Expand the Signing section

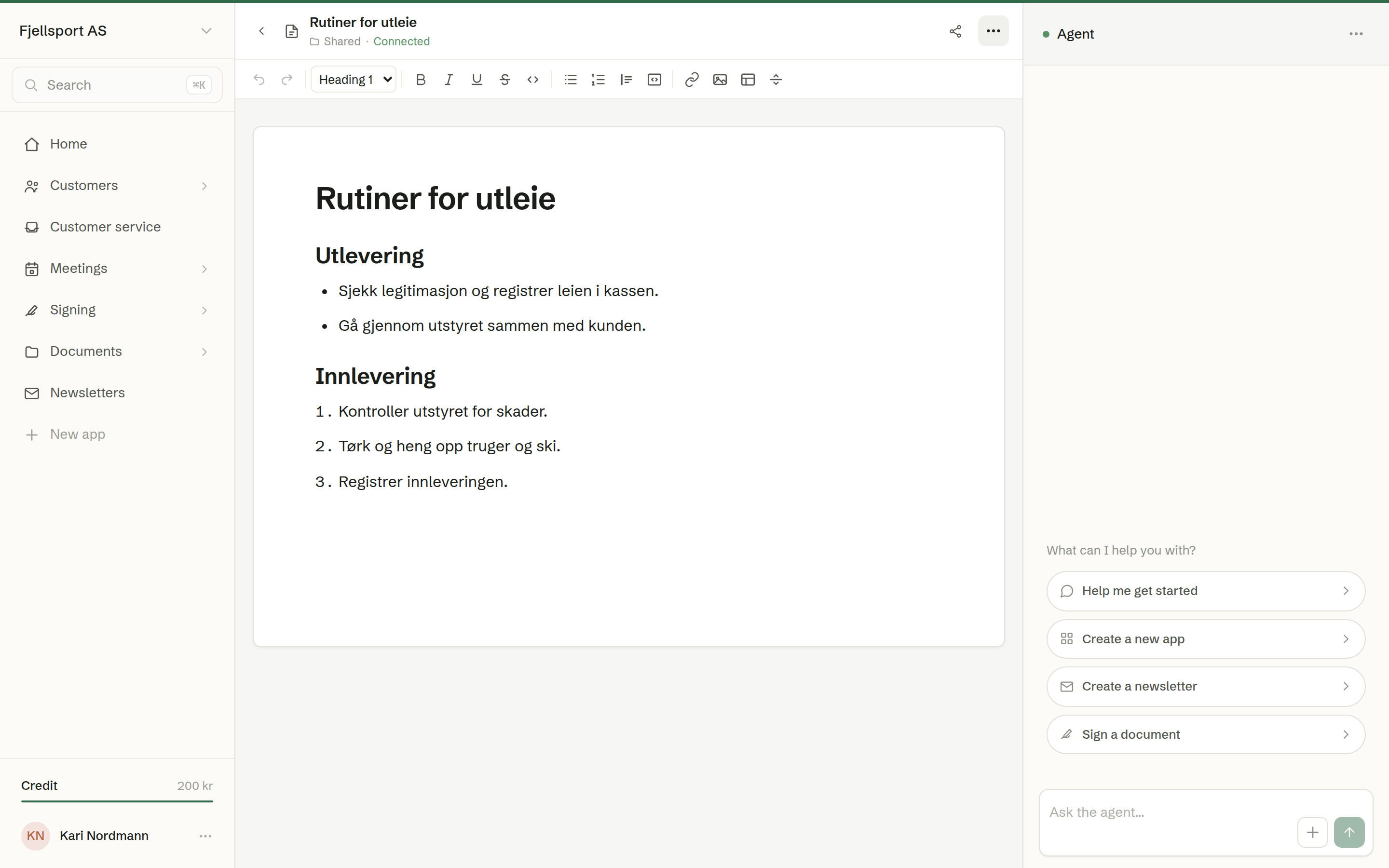(x=204, y=310)
